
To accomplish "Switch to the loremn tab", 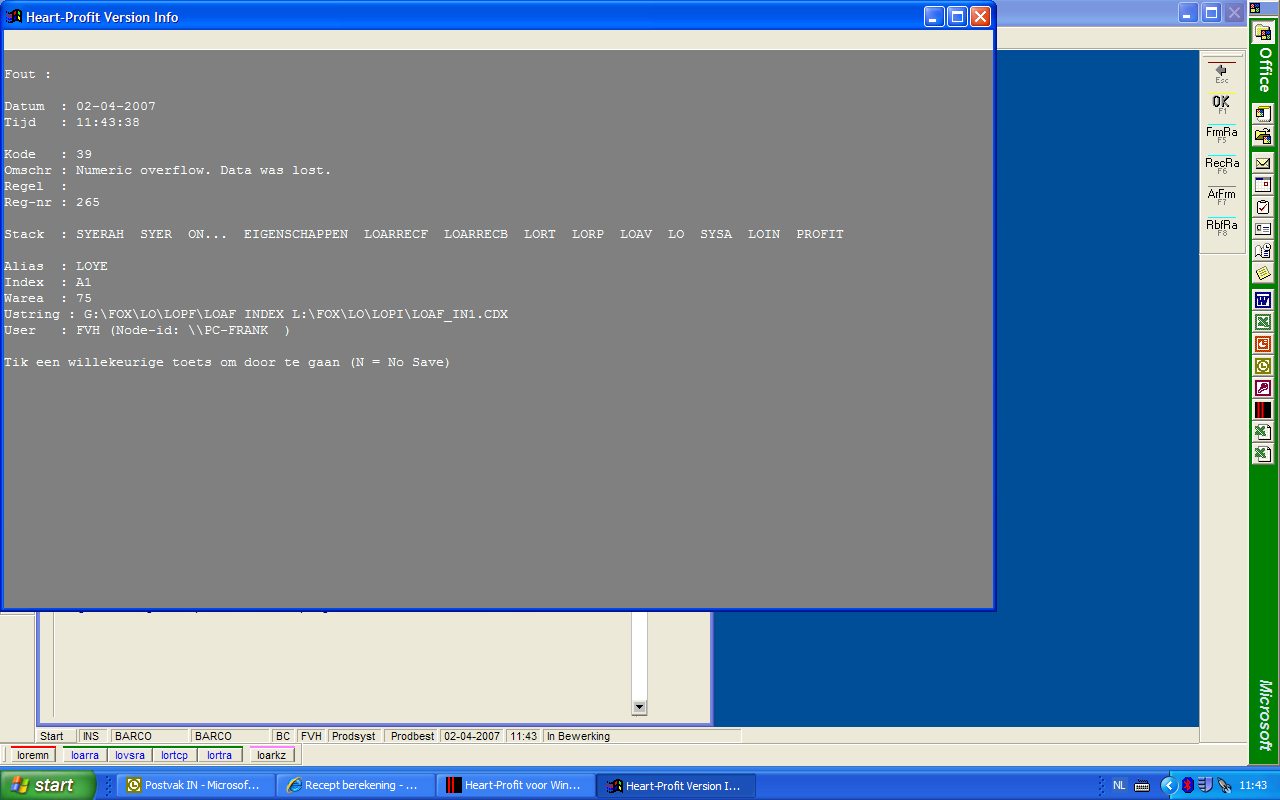I will point(33,755).
